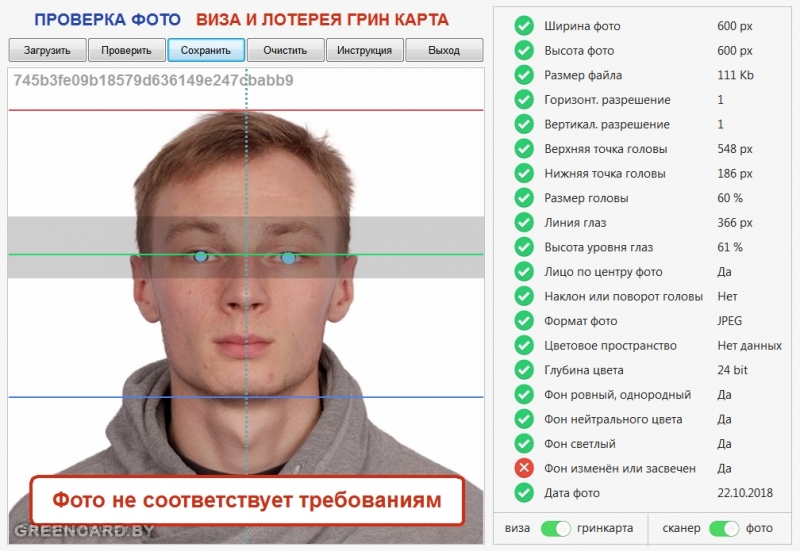
Task: Click the green check icon beside Ширина фото
Action: [x=524, y=26]
